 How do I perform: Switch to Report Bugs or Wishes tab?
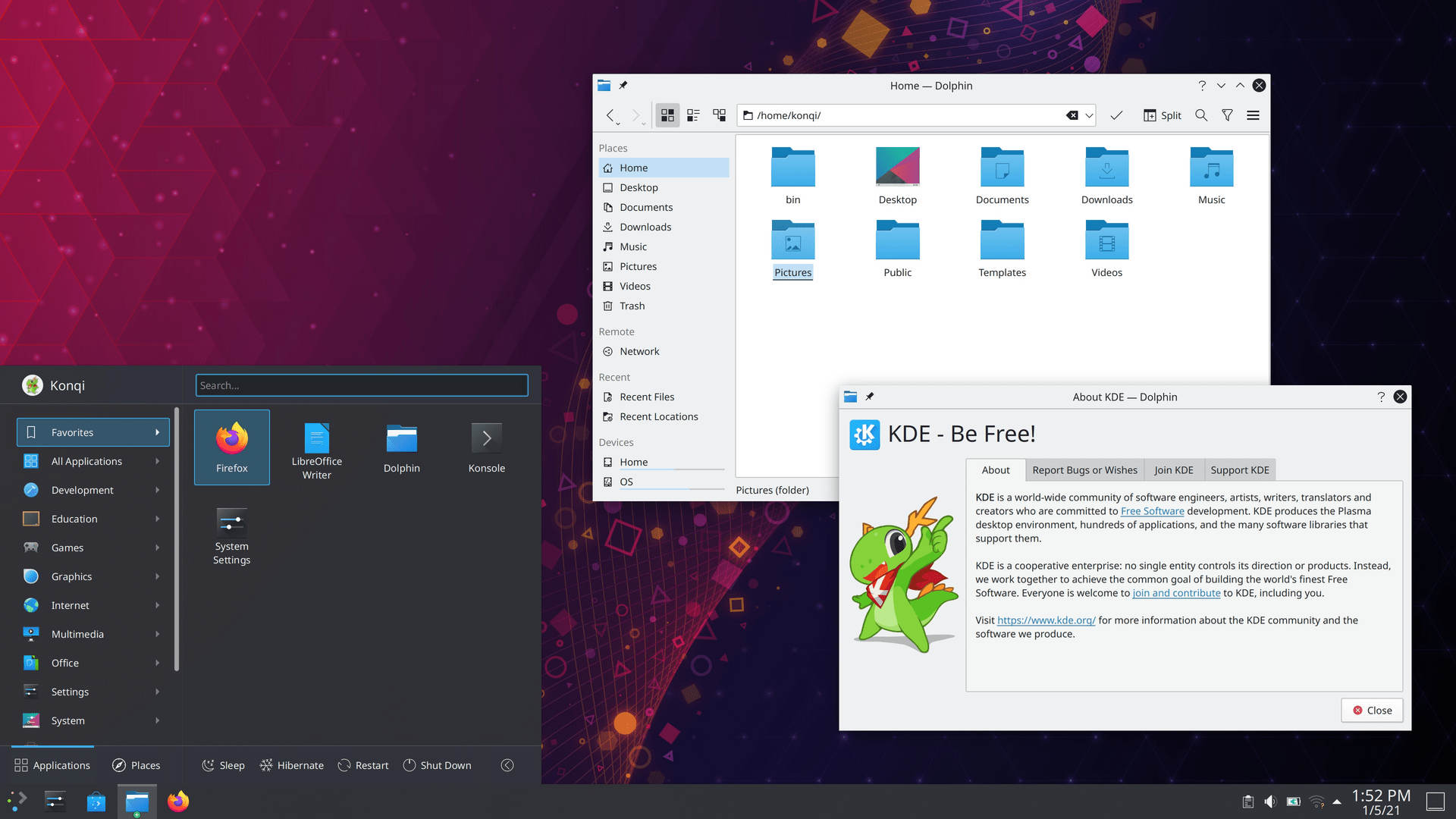[1084, 470]
